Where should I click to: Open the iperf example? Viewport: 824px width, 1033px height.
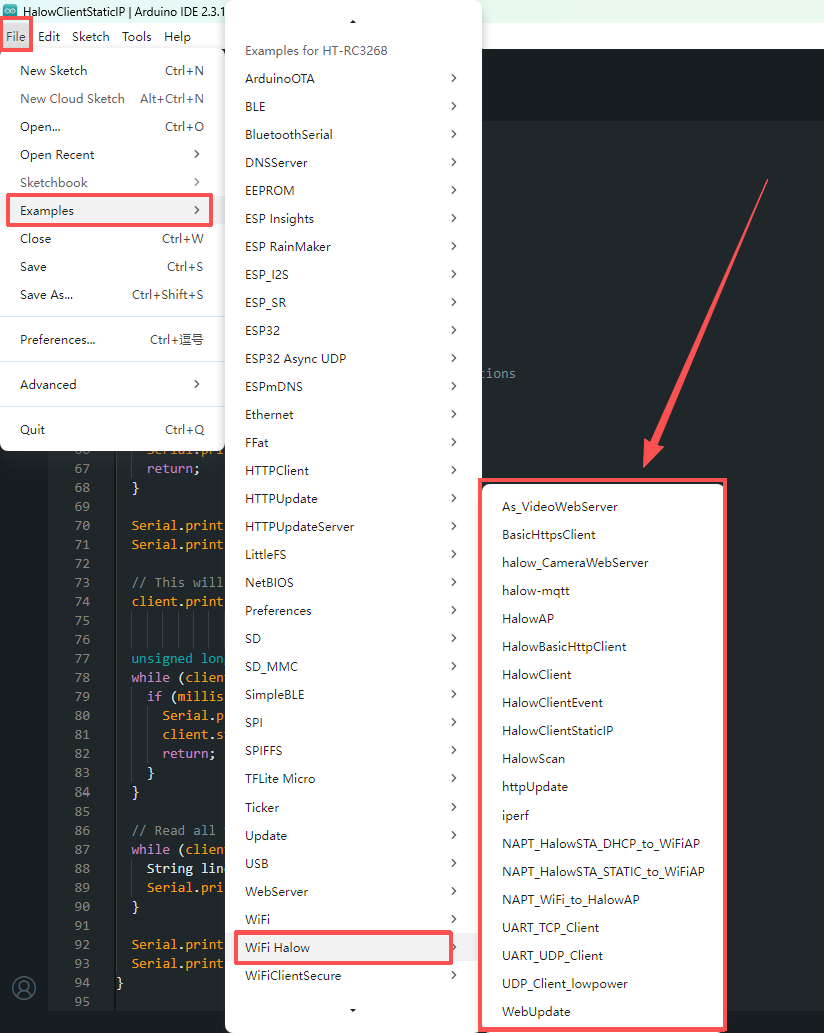pyautogui.click(x=603, y=816)
